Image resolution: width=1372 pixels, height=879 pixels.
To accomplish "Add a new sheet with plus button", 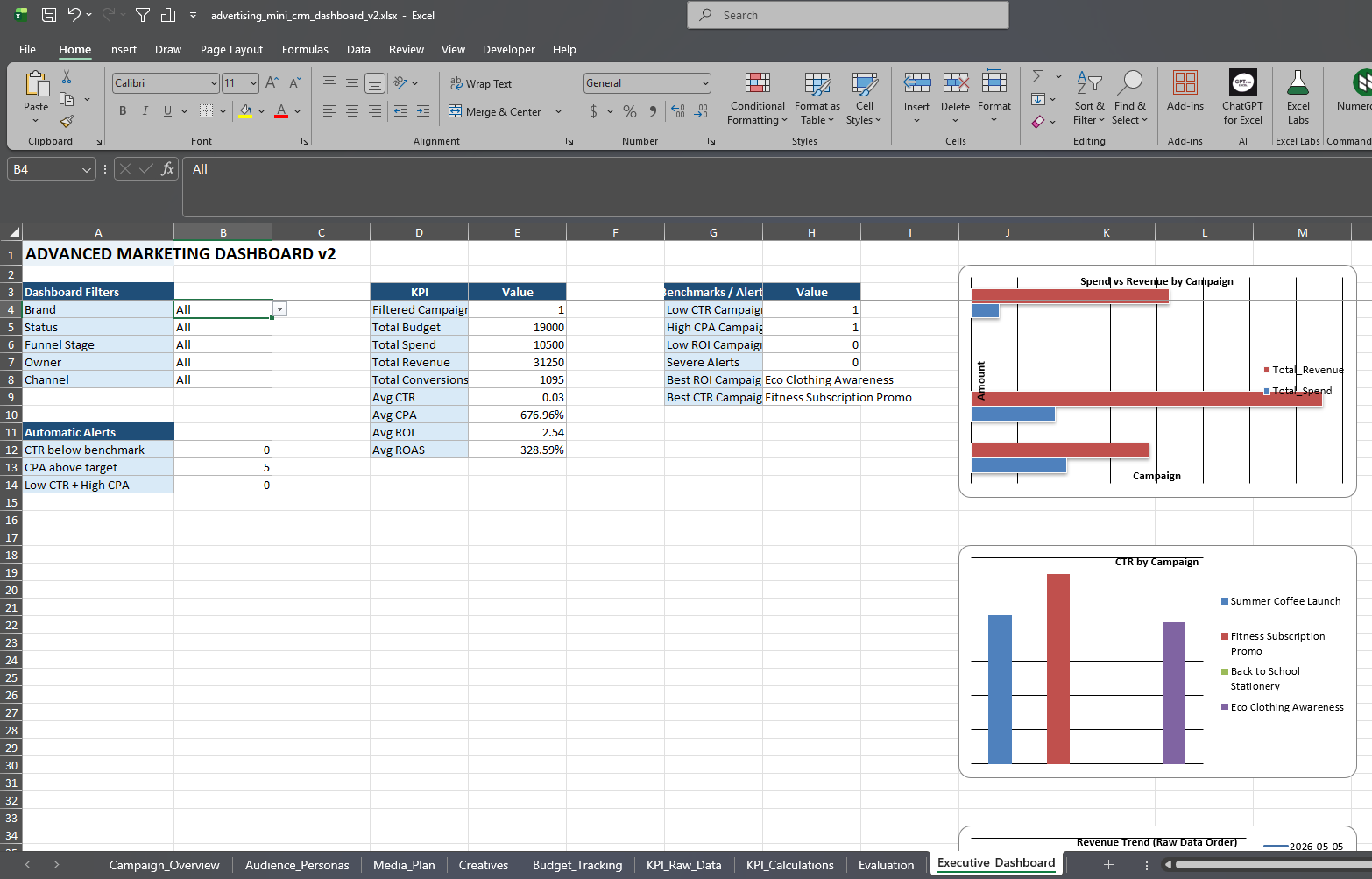I will click(1108, 865).
